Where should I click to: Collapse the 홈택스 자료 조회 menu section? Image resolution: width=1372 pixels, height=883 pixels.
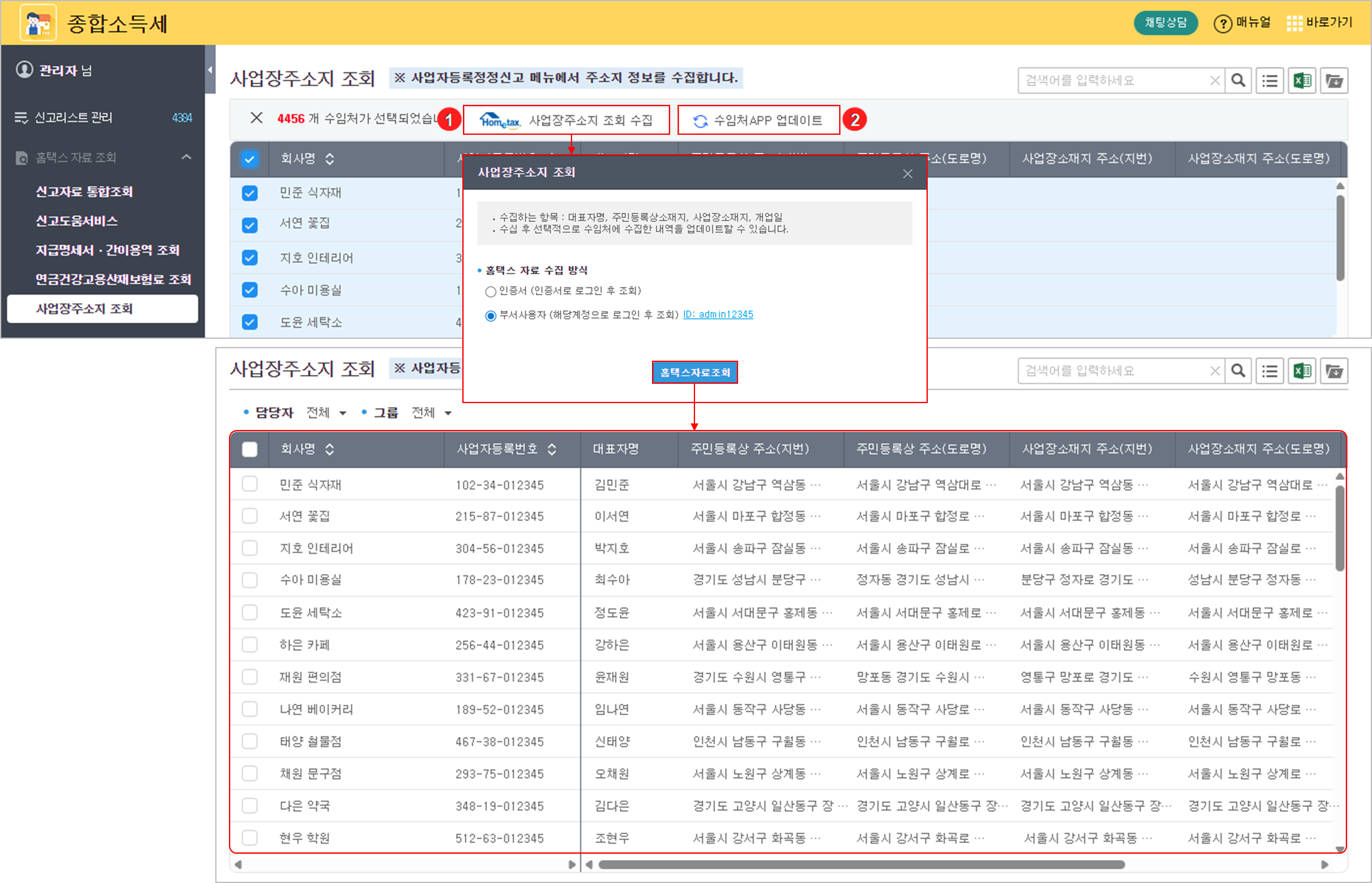pos(187,157)
